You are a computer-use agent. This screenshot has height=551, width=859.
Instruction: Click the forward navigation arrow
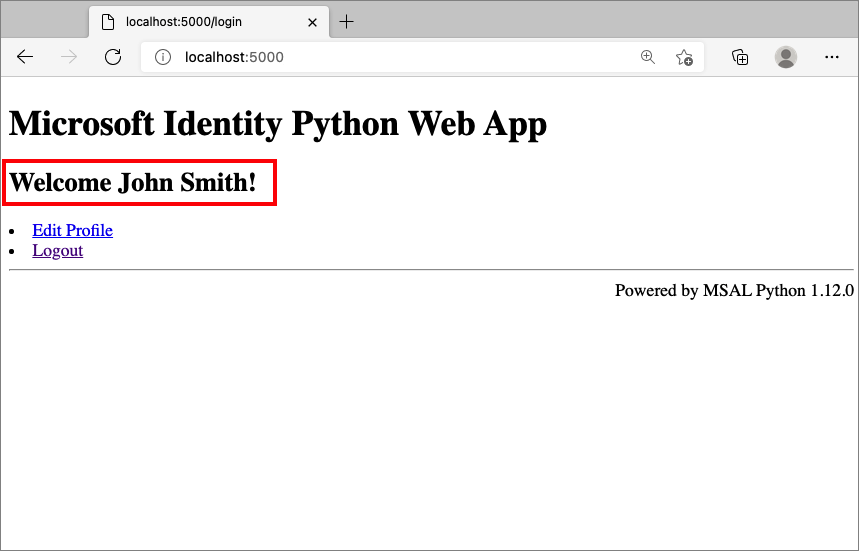[x=69, y=57]
